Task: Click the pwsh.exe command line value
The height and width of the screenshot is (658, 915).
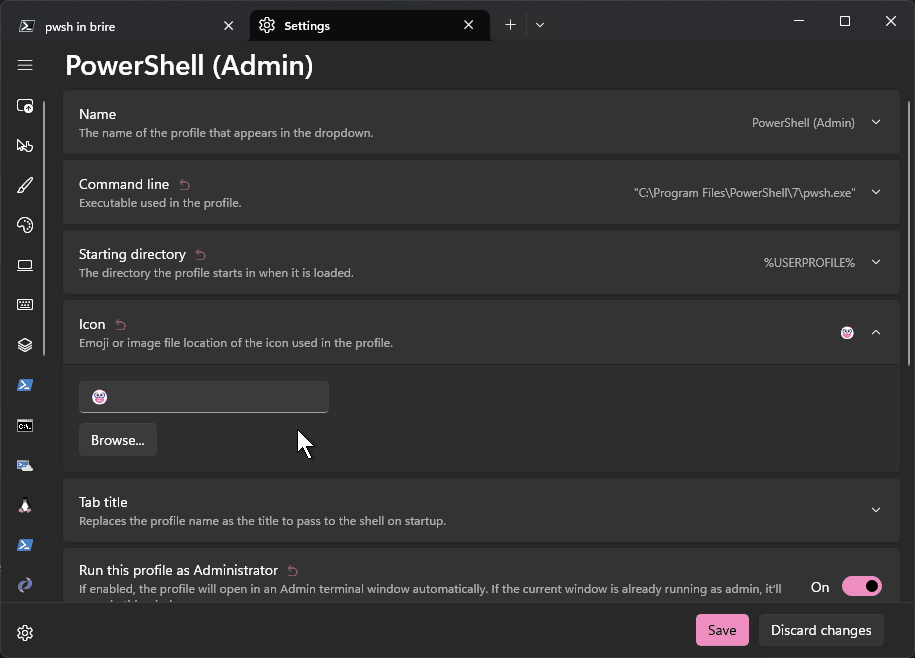Action: point(745,192)
